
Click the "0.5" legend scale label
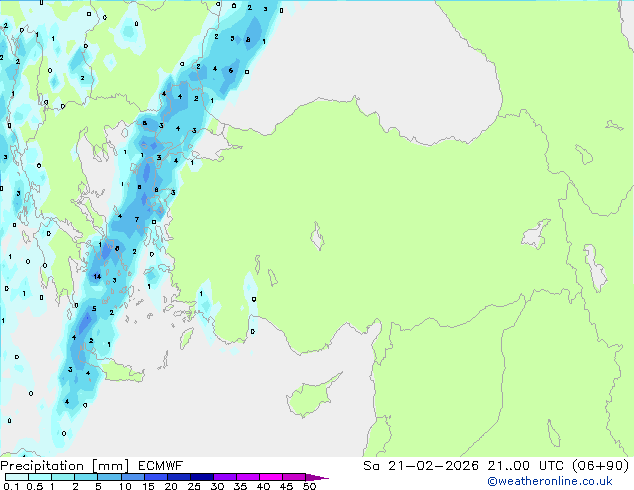click(34, 486)
